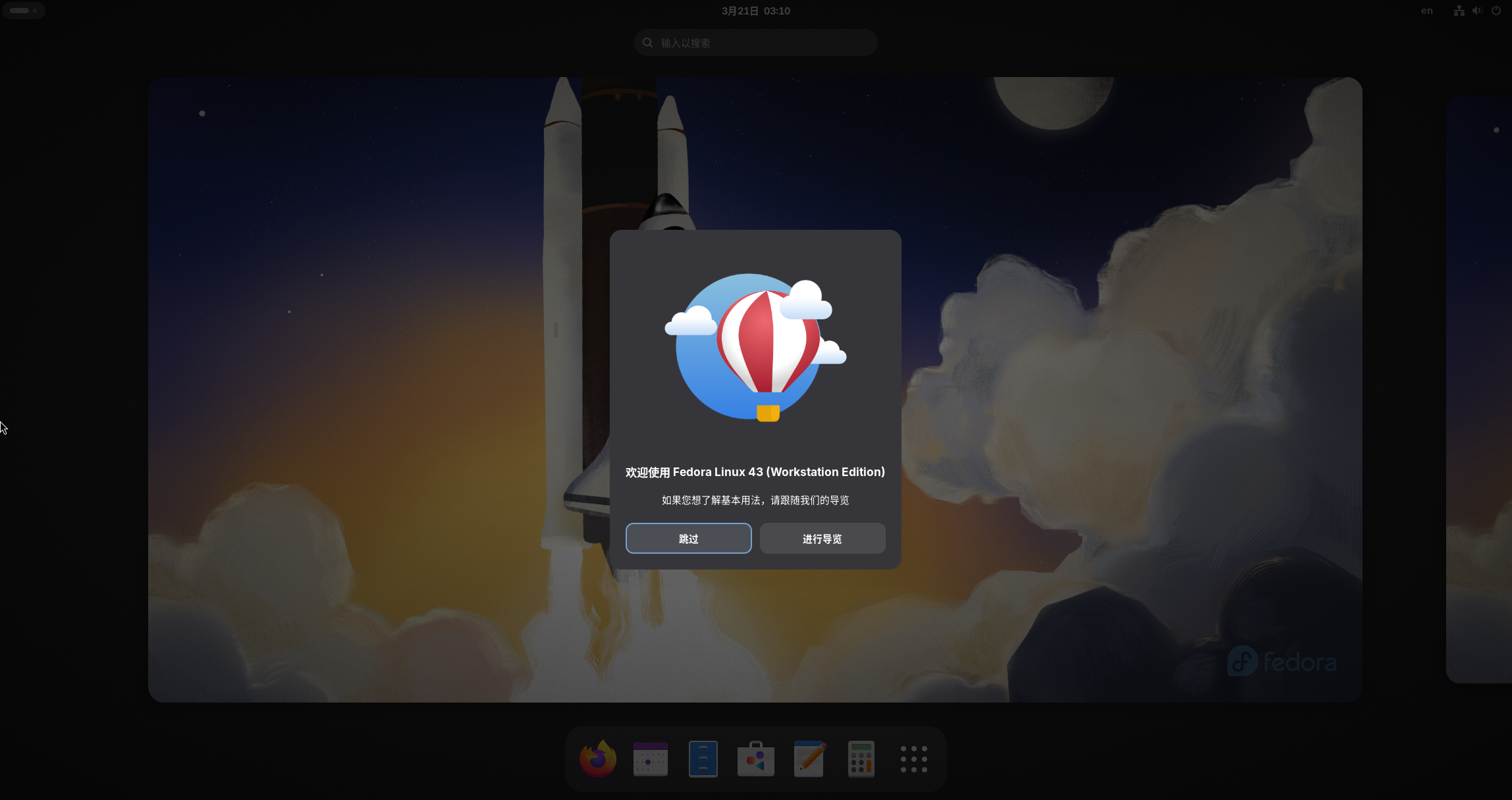Launch the Text Editor dock icon
Viewport: 1512px width, 800px height.
tap(809, 759)
